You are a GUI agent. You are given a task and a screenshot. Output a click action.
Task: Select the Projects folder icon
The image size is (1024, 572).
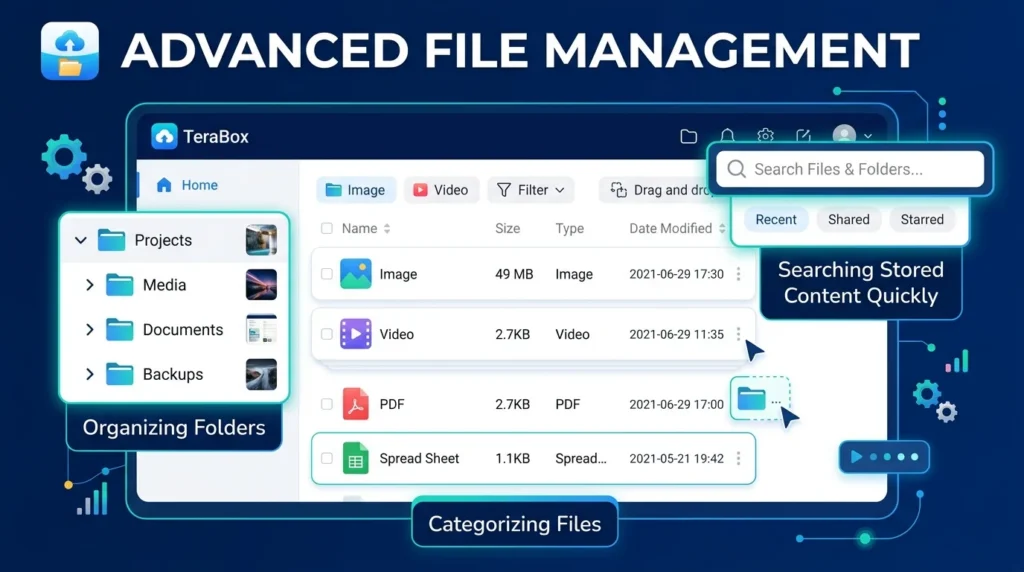tap(112, 240)
